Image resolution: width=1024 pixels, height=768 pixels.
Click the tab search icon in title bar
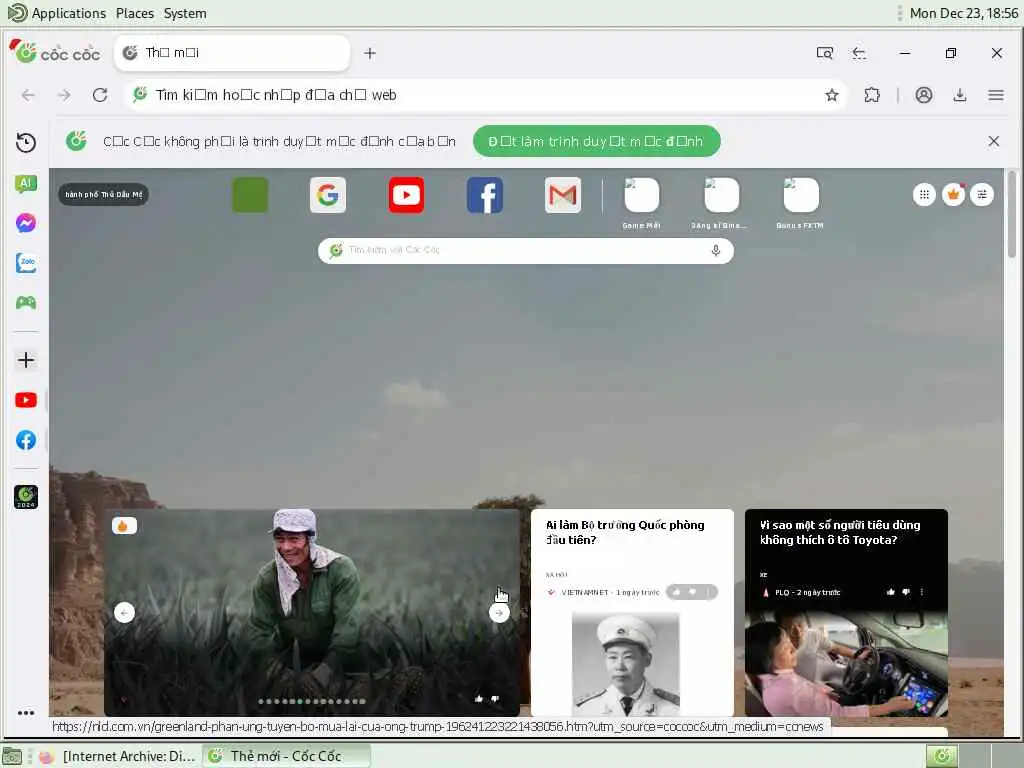825,53
